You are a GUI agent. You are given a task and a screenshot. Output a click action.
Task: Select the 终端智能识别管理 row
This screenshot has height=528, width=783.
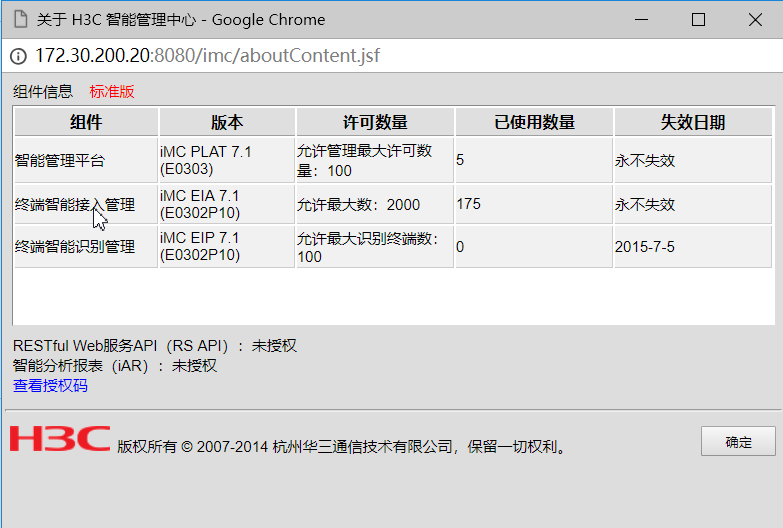coord(75,247)
